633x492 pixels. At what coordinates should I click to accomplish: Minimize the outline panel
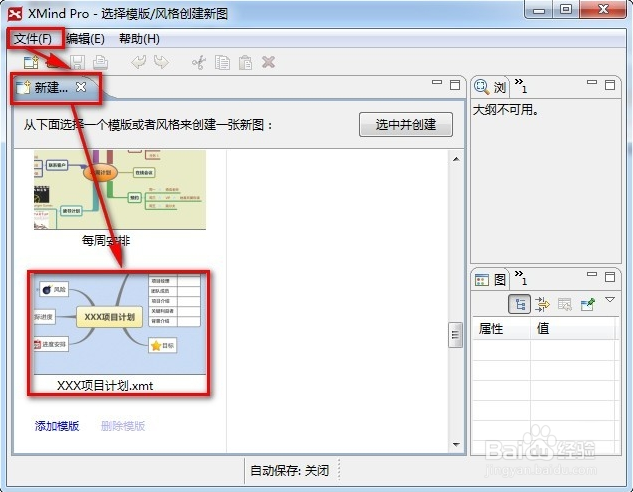coord(592,82)
